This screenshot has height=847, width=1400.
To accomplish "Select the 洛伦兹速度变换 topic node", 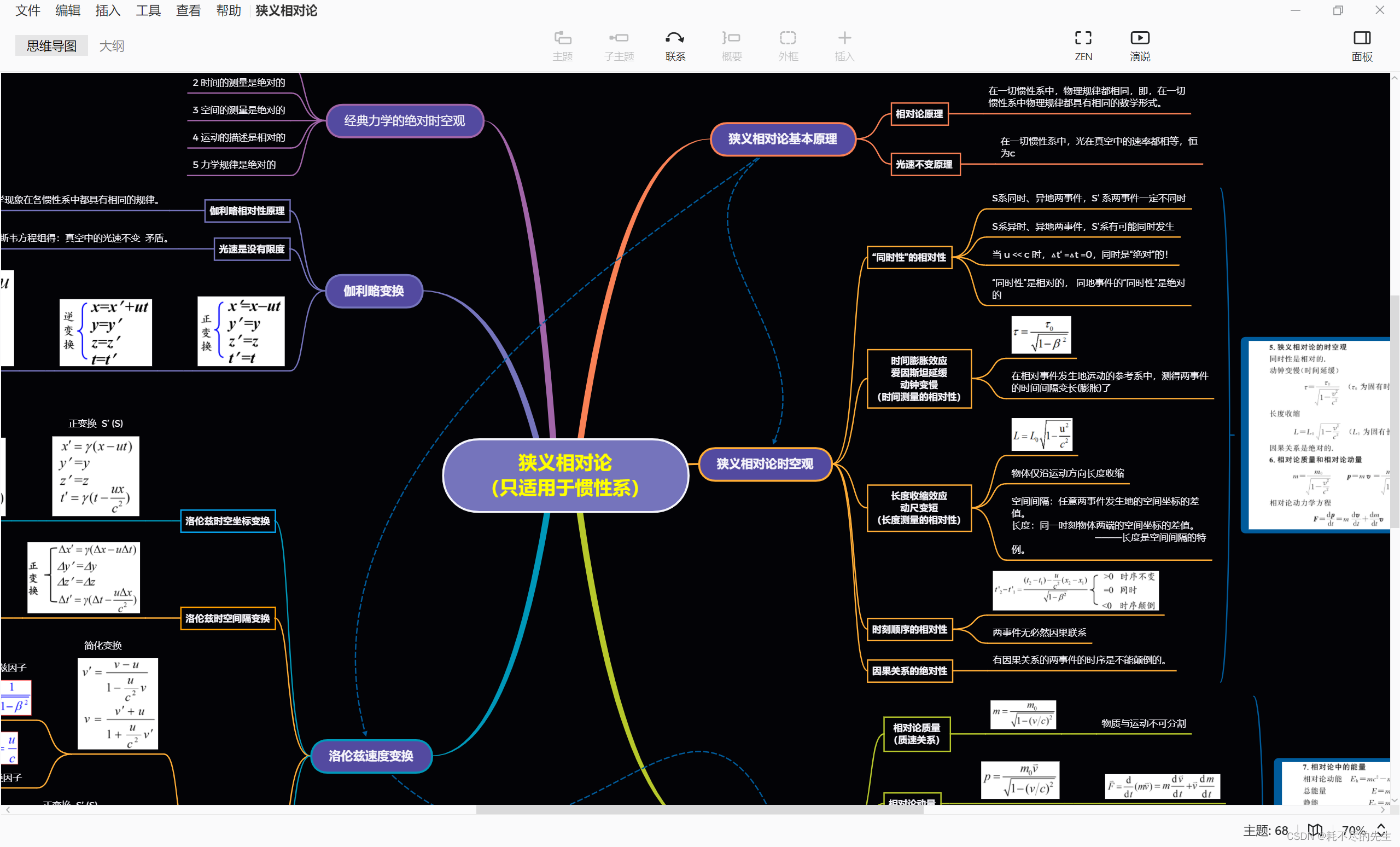I will [371, 756].
